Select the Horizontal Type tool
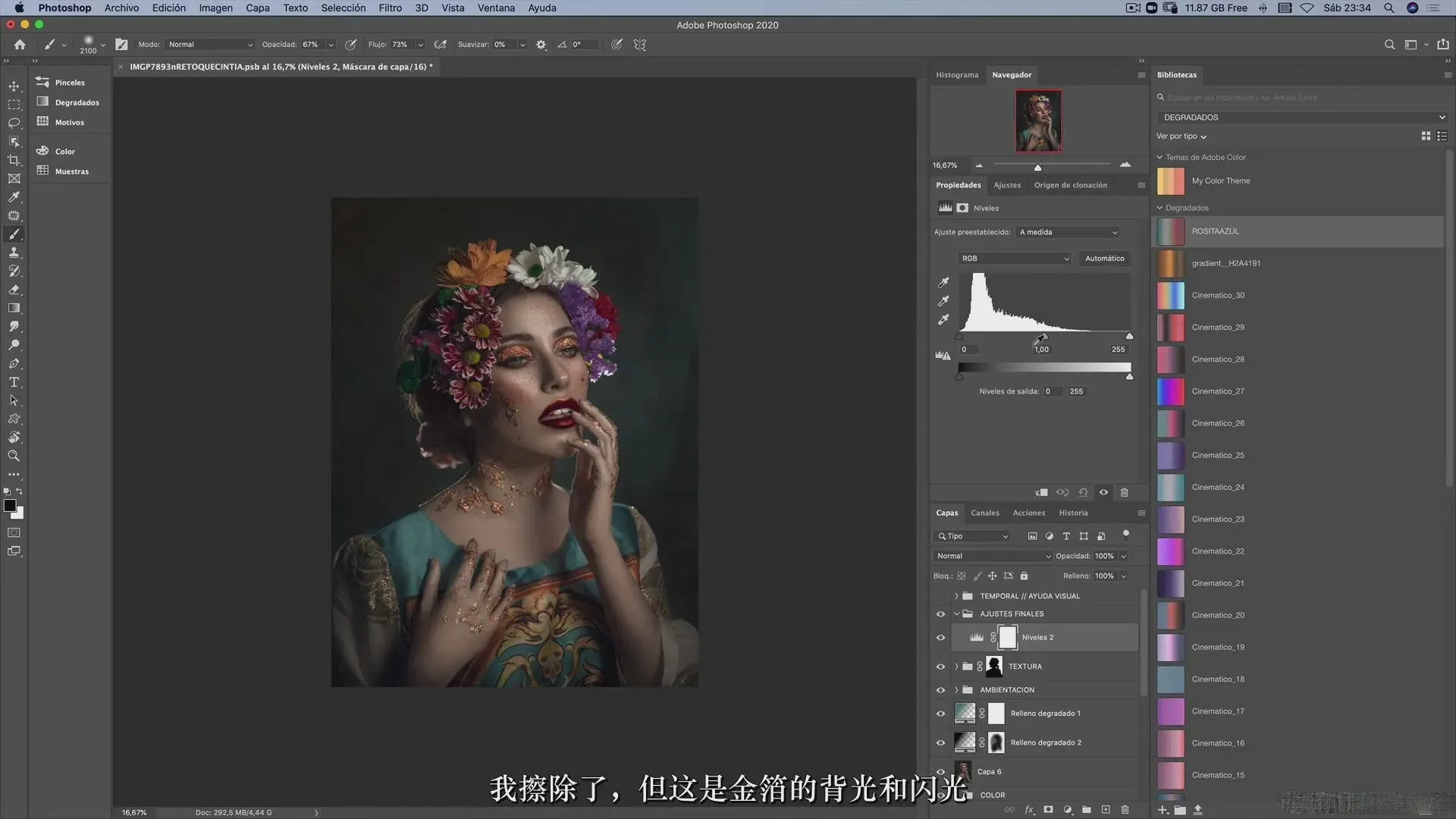This screenshot has height=819, width=1456. point(14,382)
